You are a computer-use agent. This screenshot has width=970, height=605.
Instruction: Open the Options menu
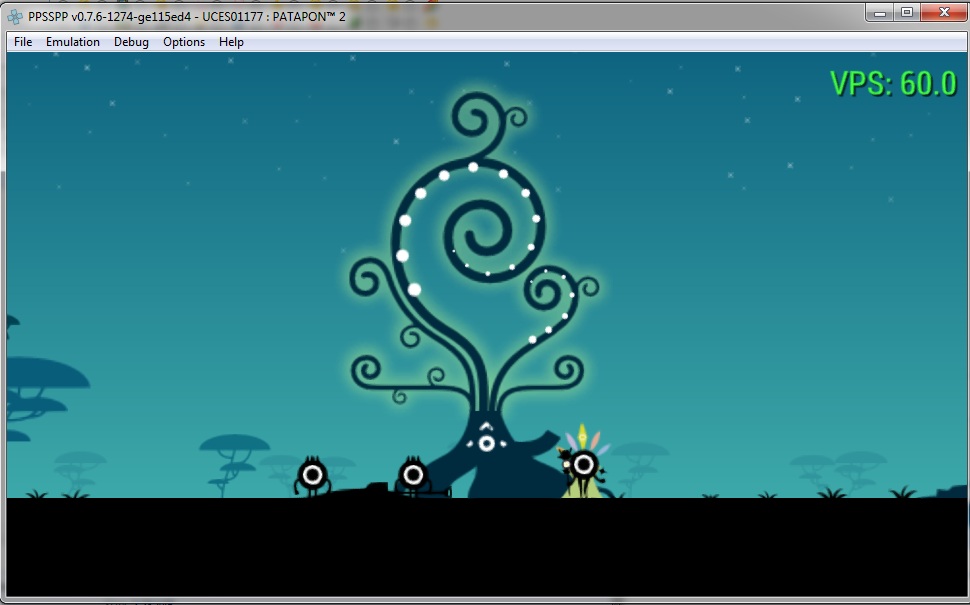(184, 42)
